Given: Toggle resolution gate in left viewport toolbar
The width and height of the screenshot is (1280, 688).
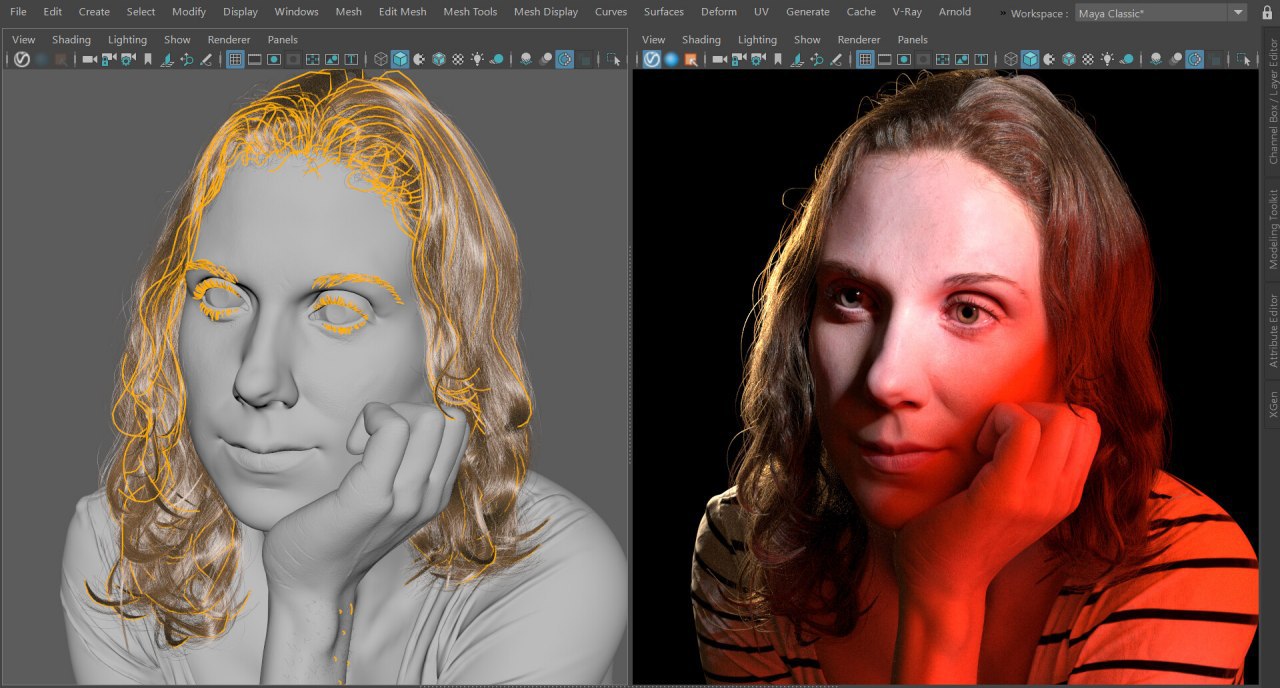Looking at the screenshot, I should coord(273,60).
